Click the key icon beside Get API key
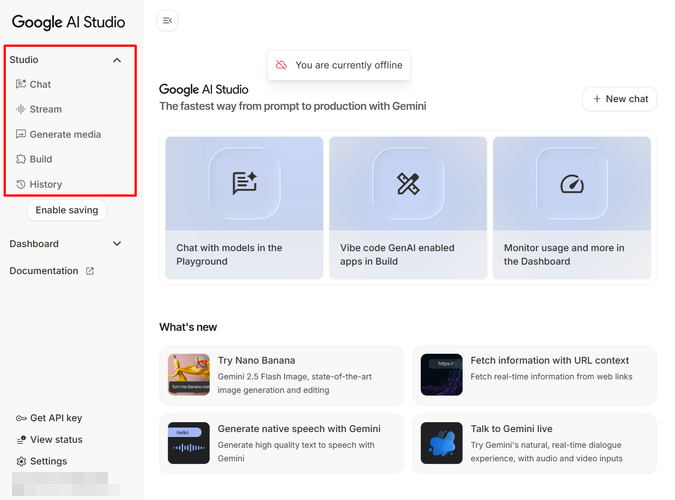675x500 pixels. pos(21,418)
